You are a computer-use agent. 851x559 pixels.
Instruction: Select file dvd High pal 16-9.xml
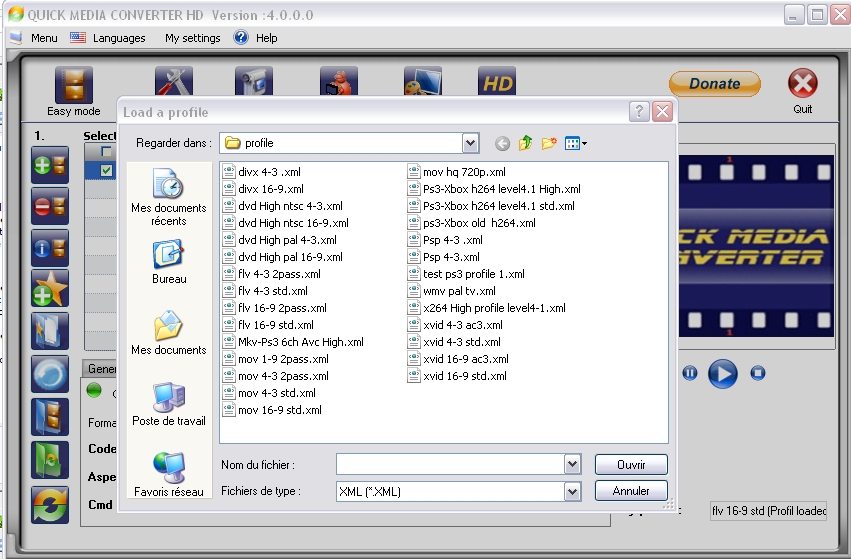(283, 257)
